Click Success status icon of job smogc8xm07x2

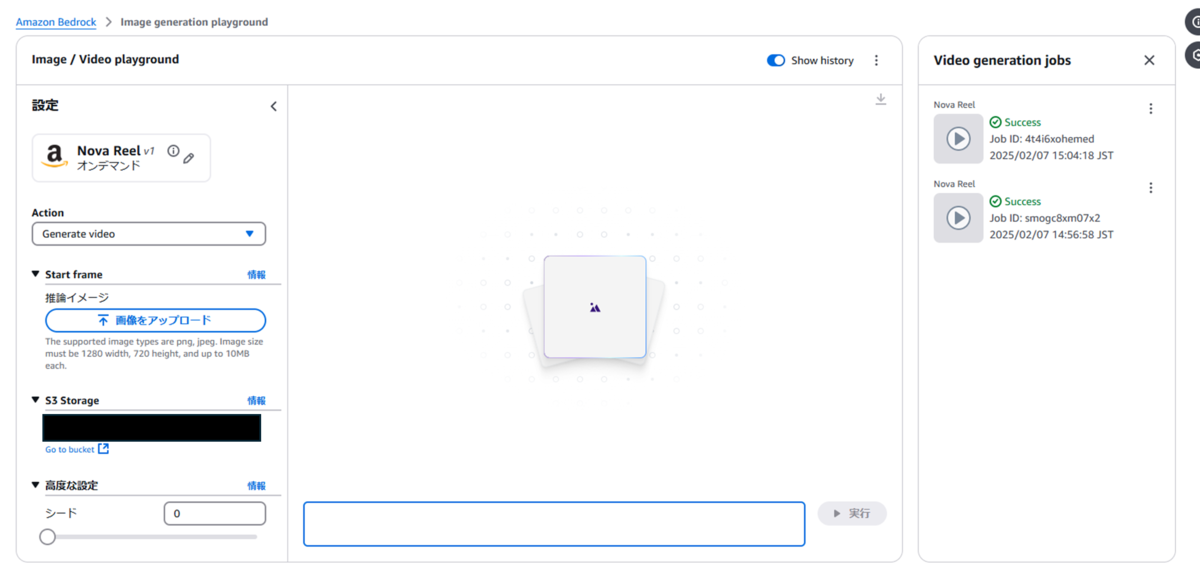(996, 201)
